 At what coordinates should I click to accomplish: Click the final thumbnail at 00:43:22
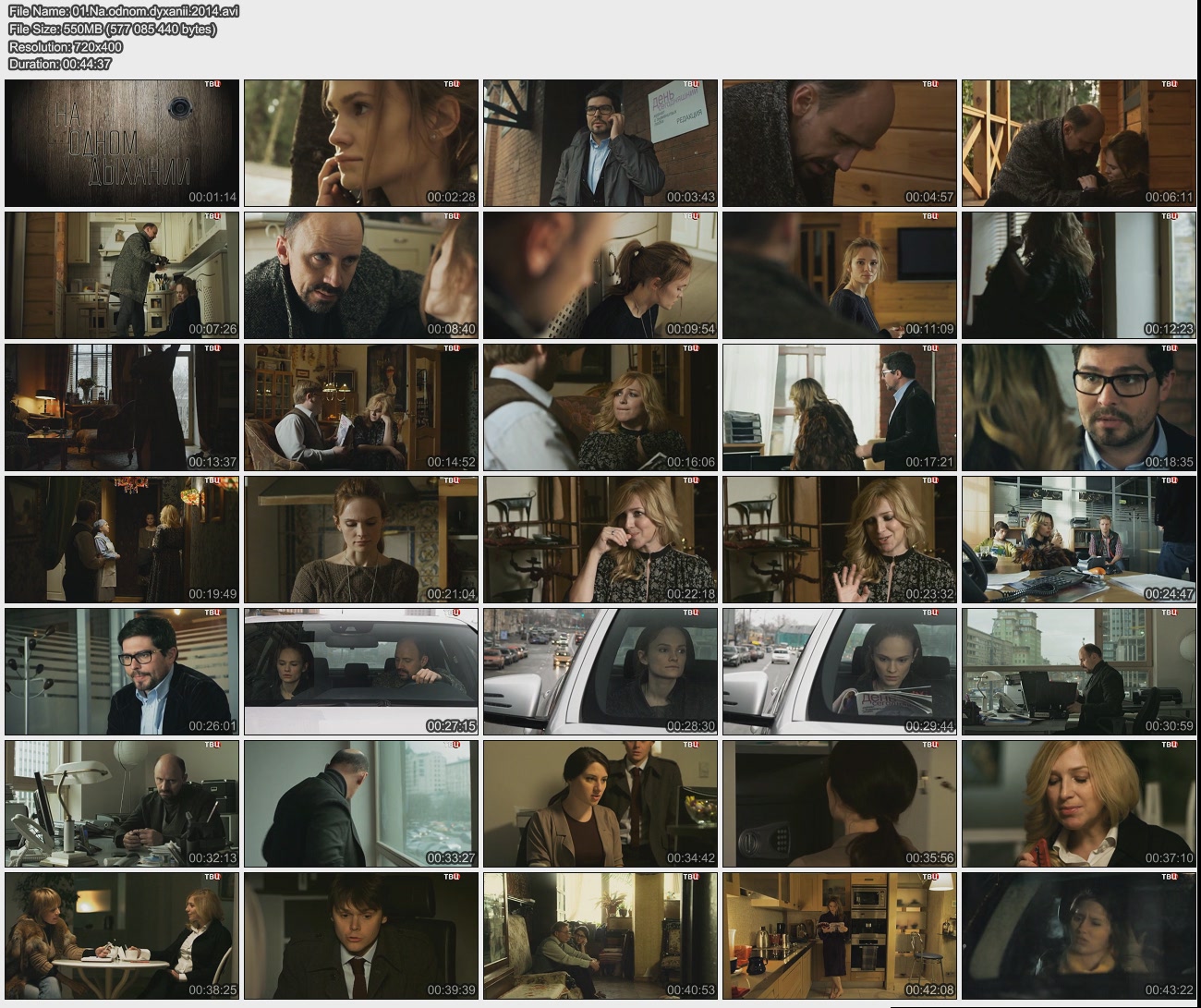tap(1078, 936)
